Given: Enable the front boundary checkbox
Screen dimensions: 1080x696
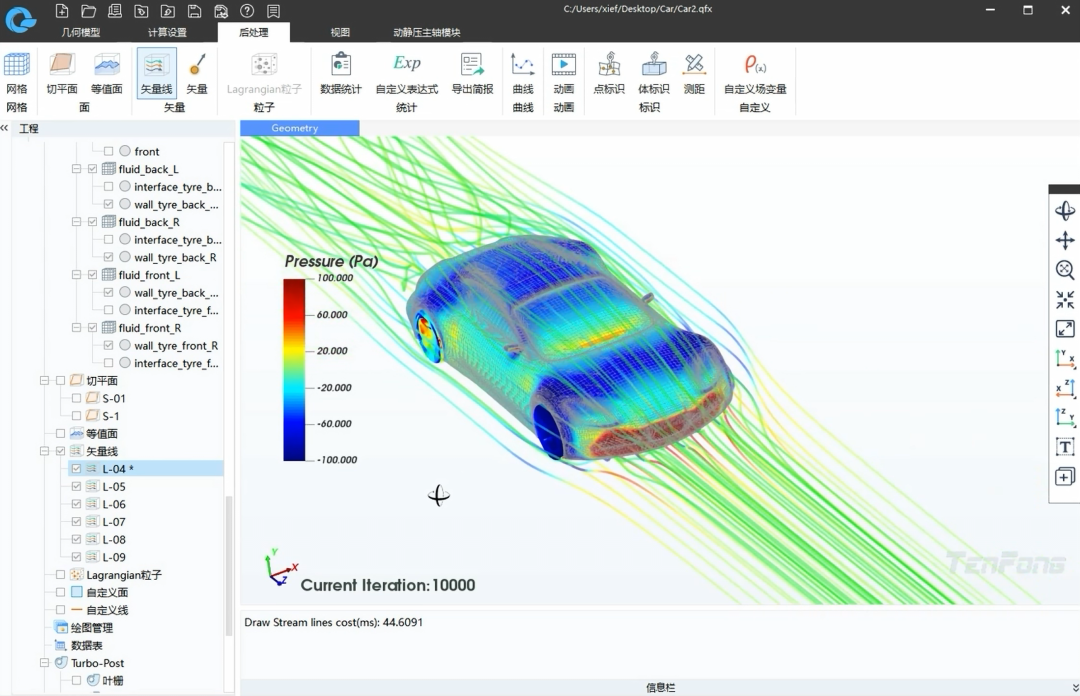Looking at the screenshot, I should 108,151.
